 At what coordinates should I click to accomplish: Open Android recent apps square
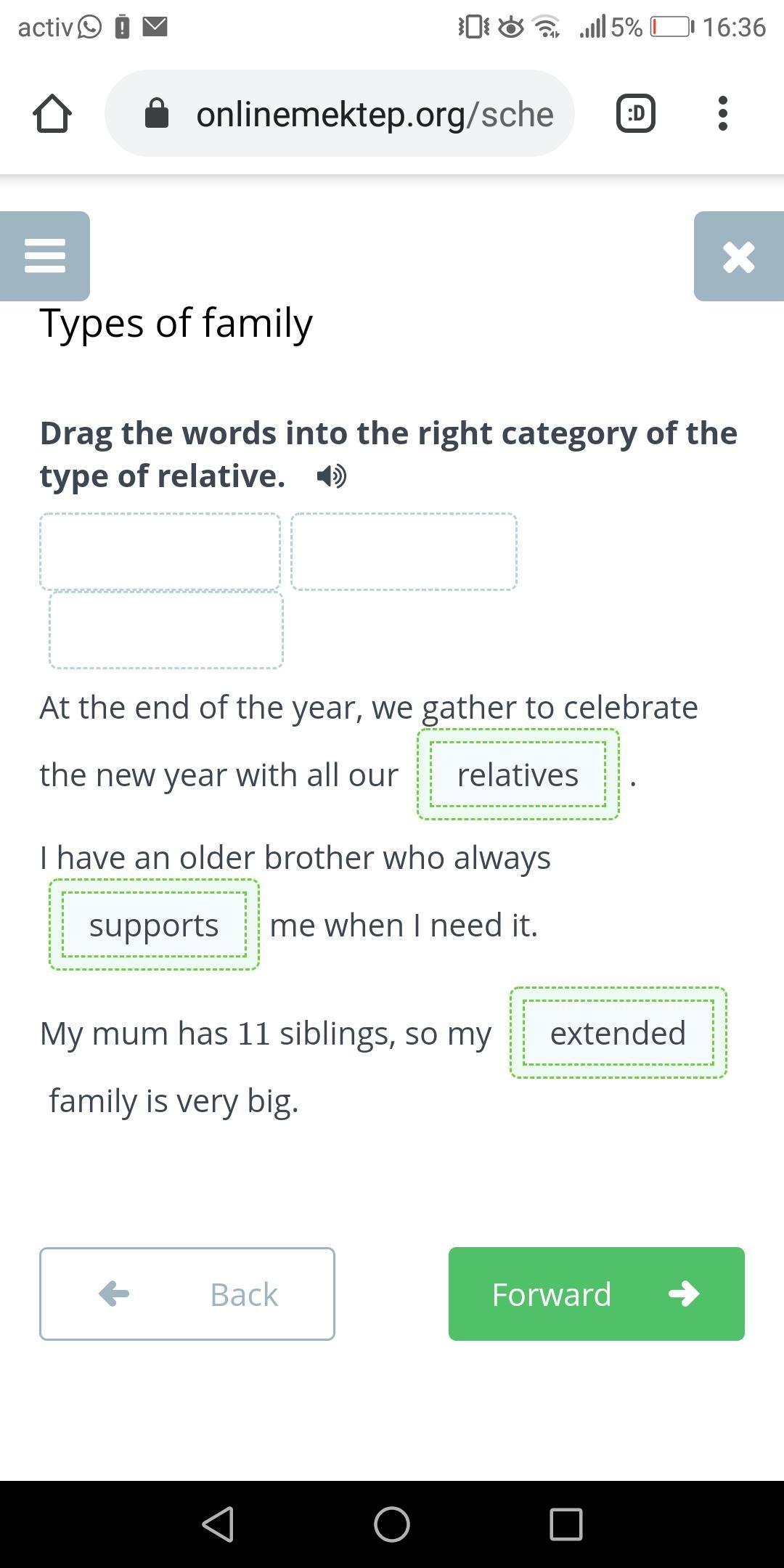[566, 1524]
